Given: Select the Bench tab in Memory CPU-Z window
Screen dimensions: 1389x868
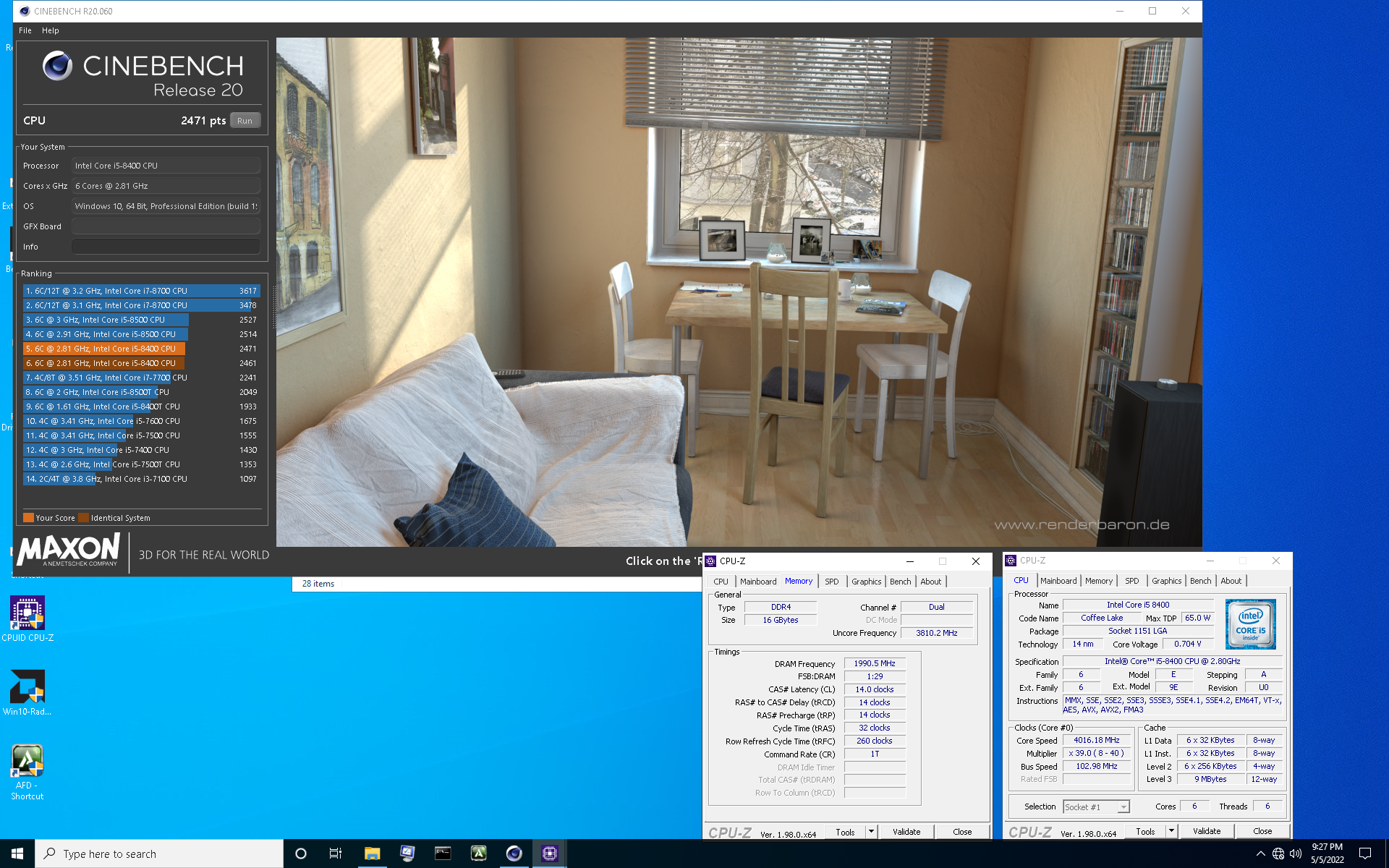Looking at the screenshot, I should 901,582.
